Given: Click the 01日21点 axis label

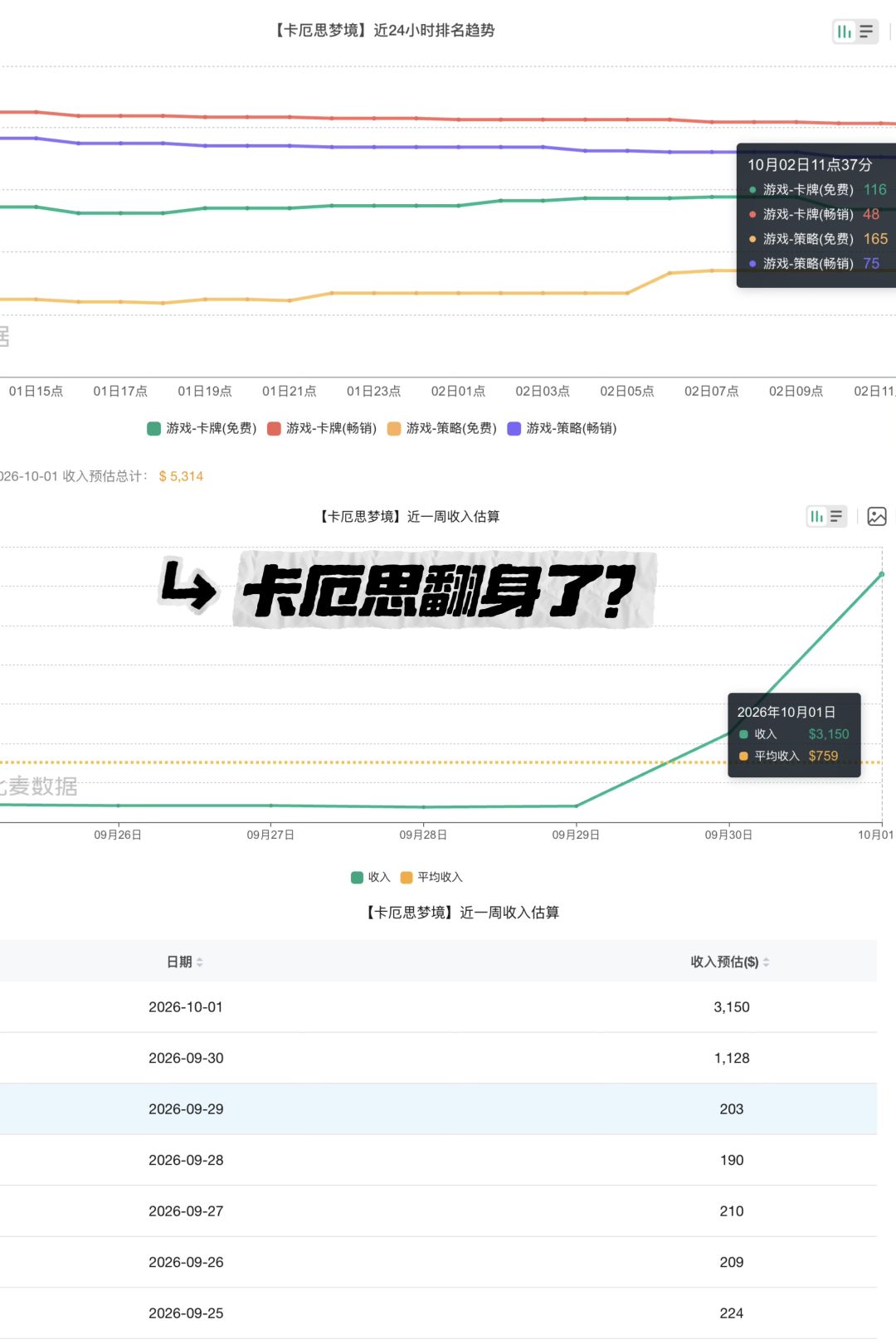Looking at the screenshot, I should tap(290, 391).
